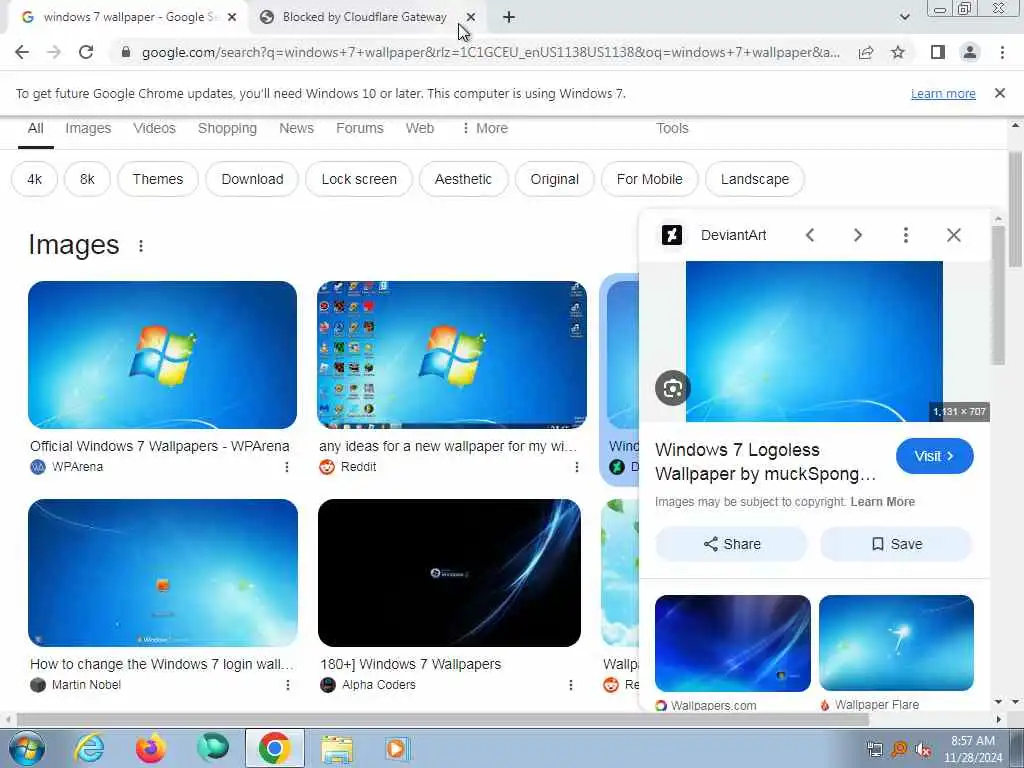Open Chrome's three-dot menu
The image size is (1024, 768).
[x=1002, y=52]
